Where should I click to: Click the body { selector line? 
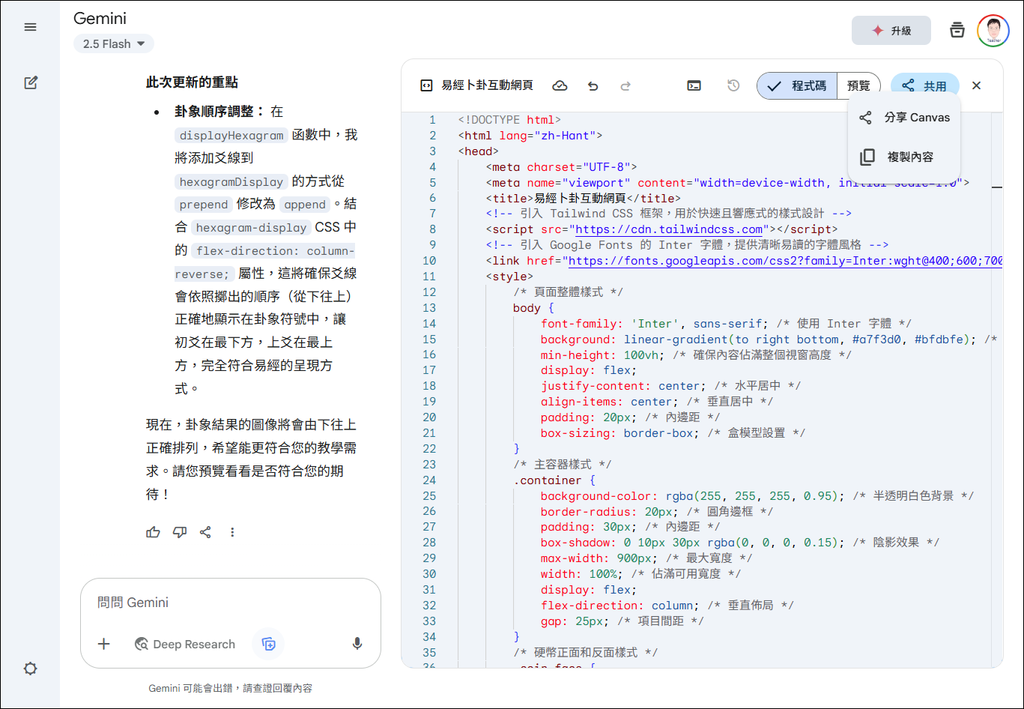tap(533, 307)
